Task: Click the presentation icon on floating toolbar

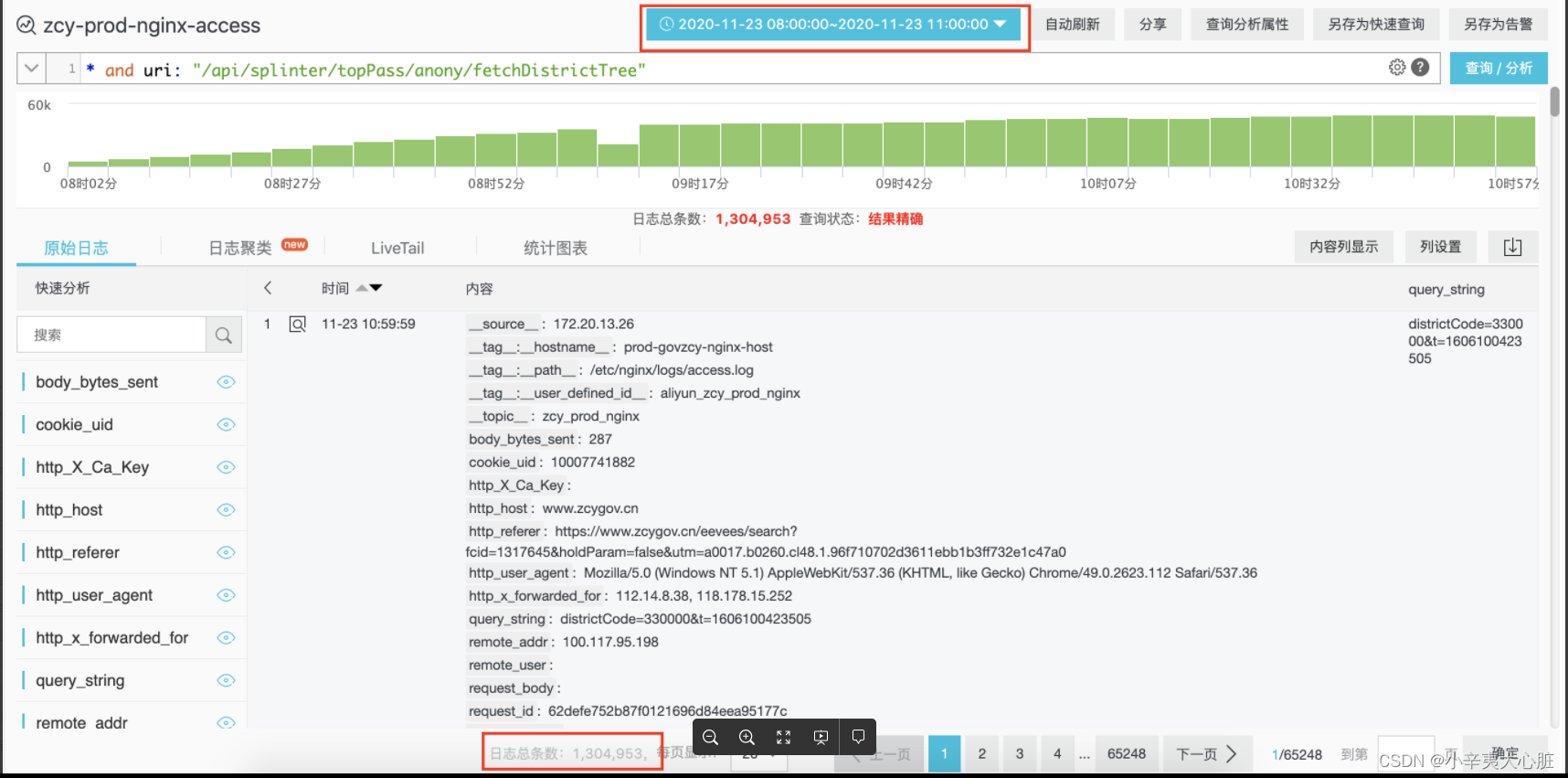Action: (x=821, y=737)
